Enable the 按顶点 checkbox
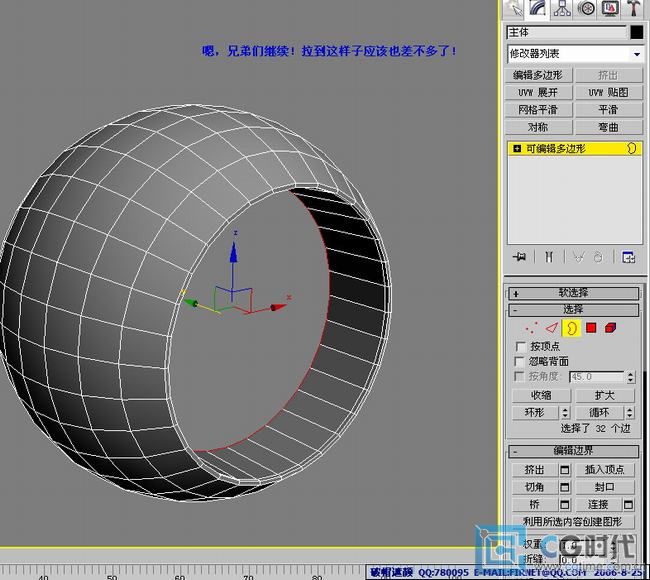The width and height of the screenshot is (650, 580). (520, 346)
